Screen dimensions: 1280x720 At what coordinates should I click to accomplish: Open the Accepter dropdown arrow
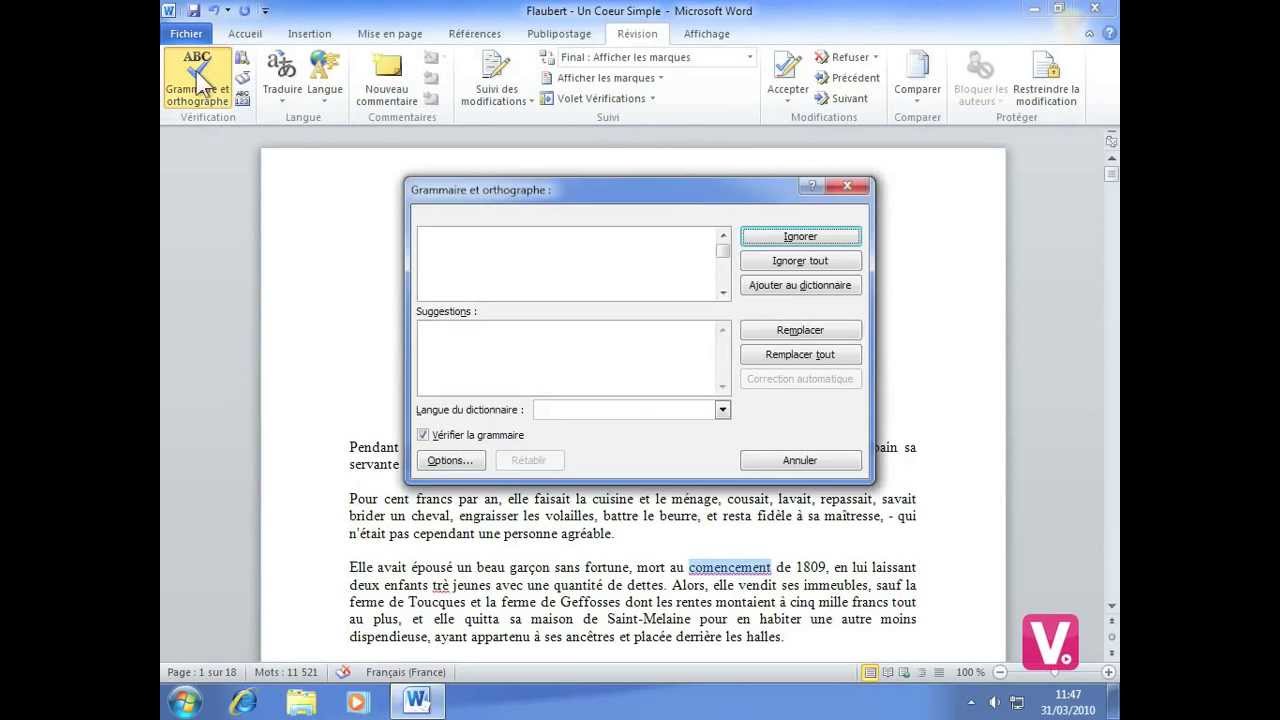[x=788, y=101]
